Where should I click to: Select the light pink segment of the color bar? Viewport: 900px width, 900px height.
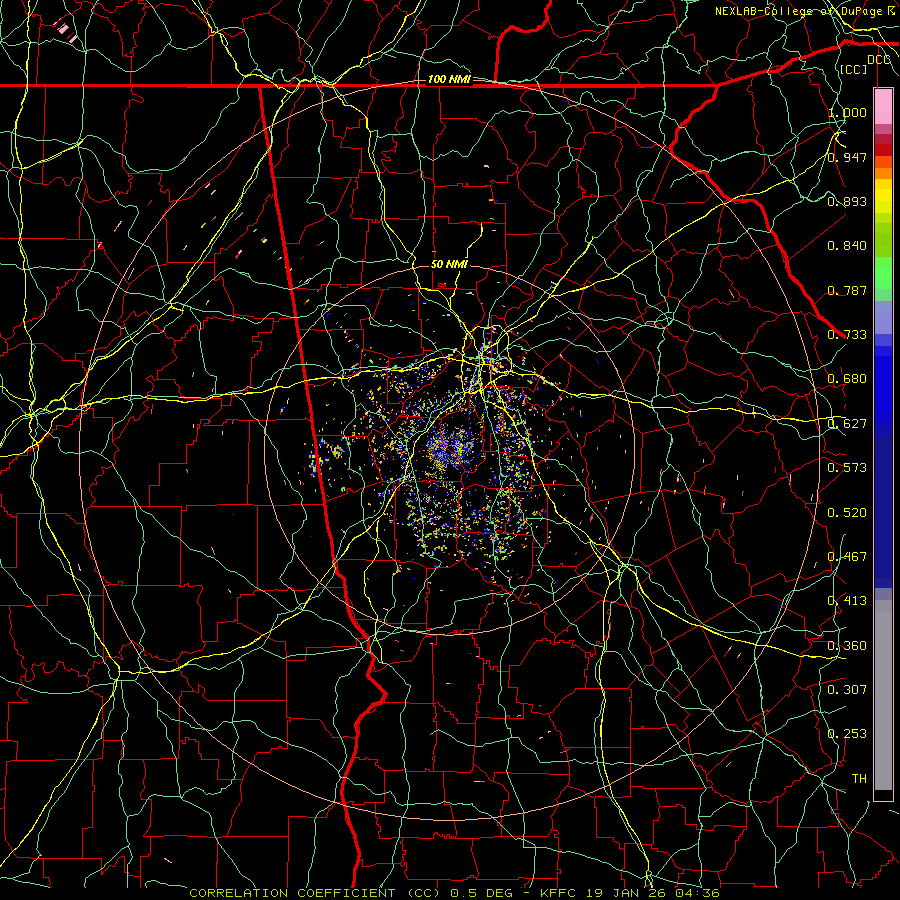pyautogui.click(x=883, y=107)
